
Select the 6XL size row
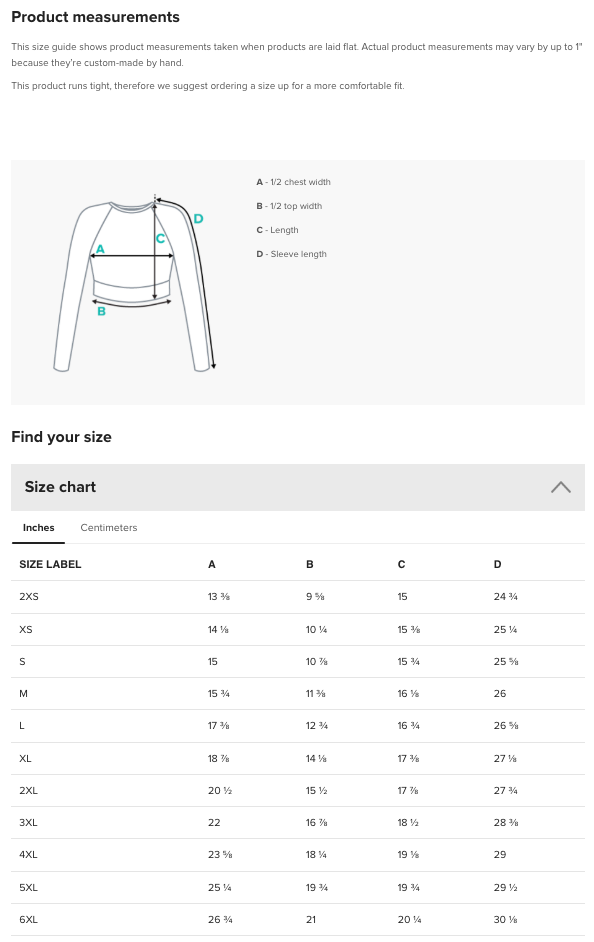(x=28, y=919)
